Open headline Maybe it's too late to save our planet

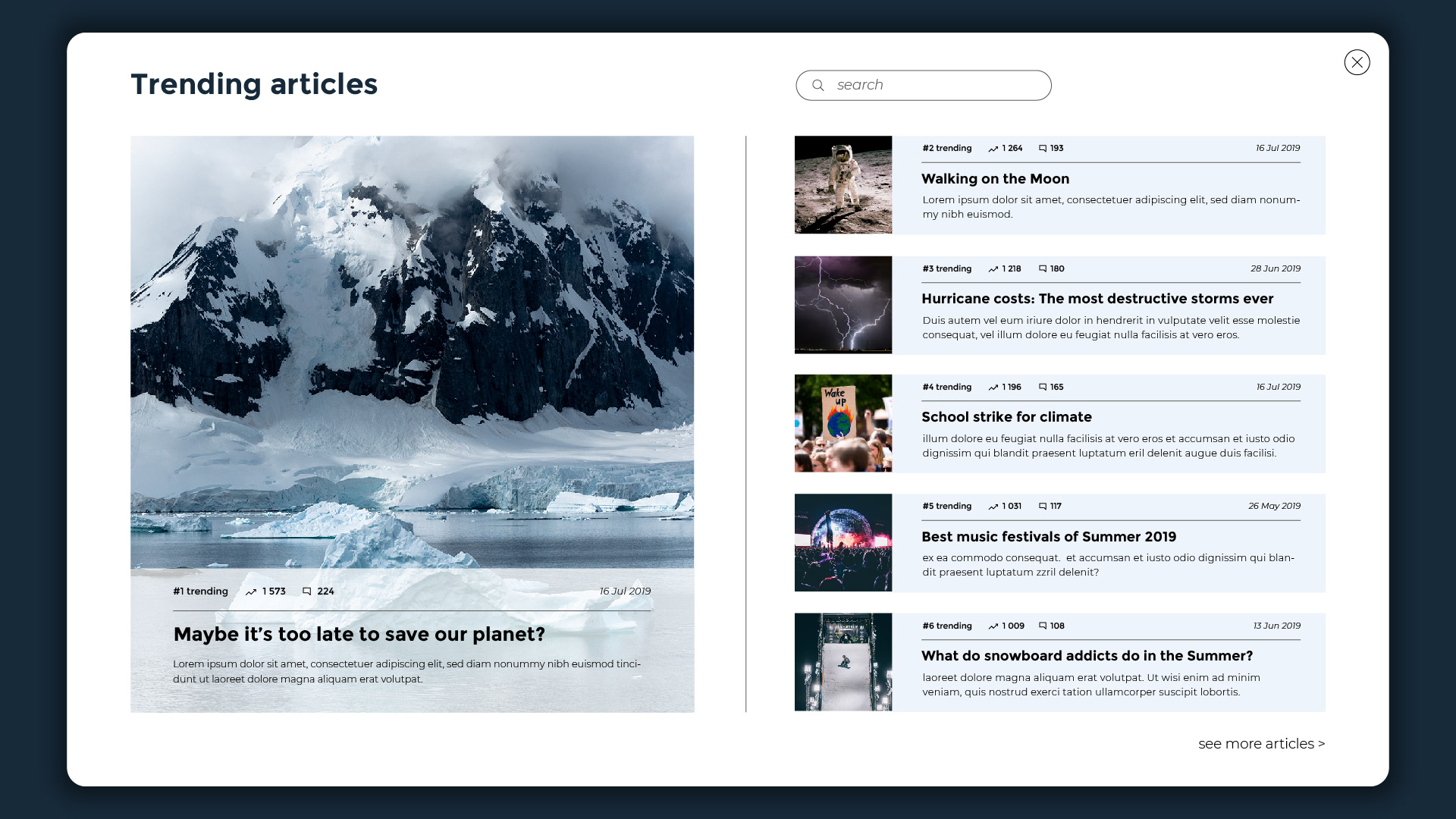point(359,635)
